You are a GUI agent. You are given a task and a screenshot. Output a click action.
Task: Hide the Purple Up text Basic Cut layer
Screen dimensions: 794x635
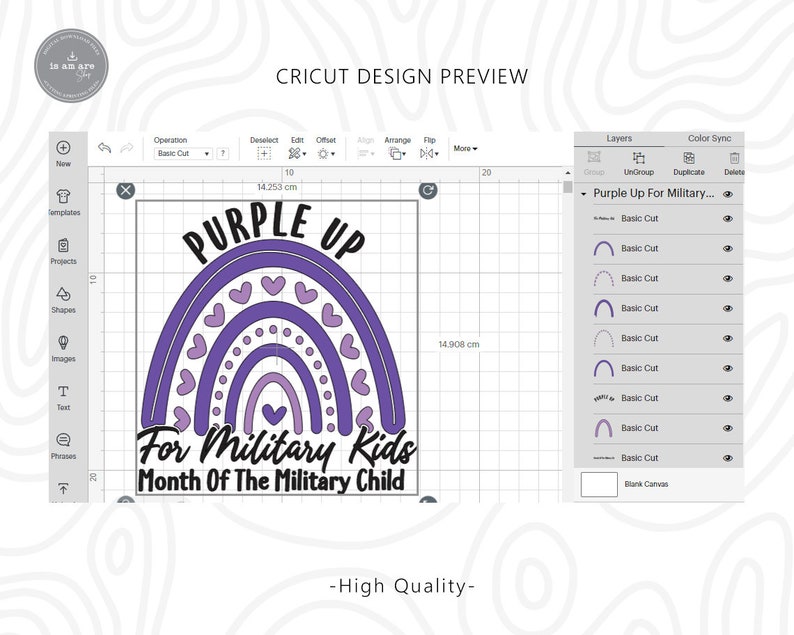pos(728,398)
